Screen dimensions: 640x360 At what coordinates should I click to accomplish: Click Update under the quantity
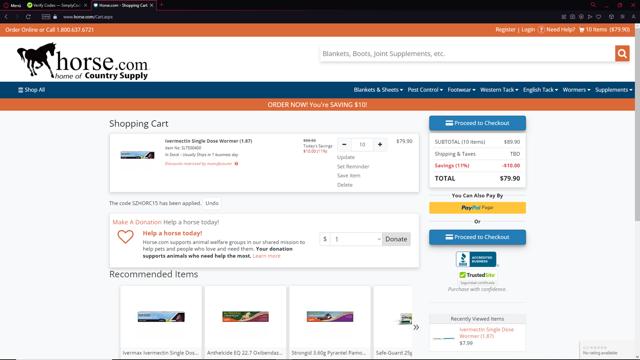(346, 157)
